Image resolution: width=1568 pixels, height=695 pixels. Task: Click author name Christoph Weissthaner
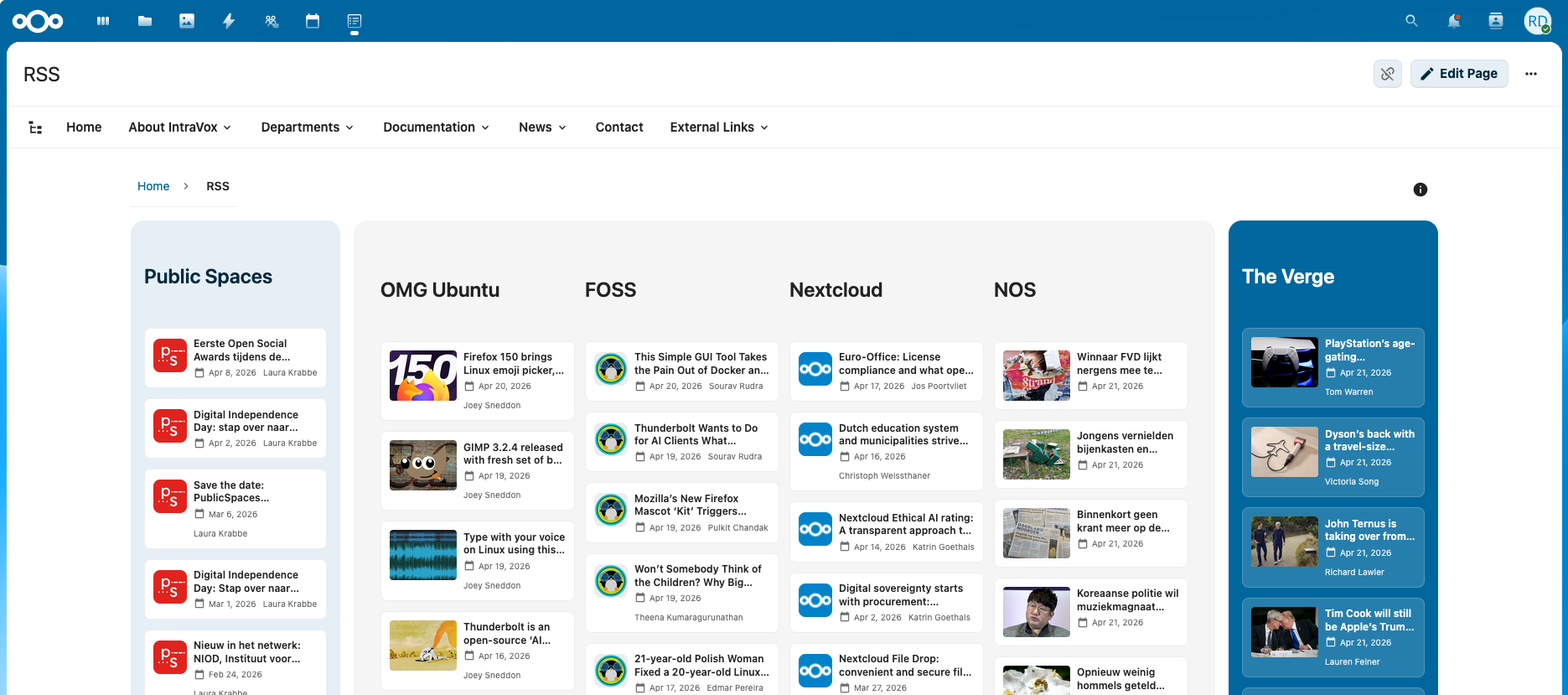pyautogui.click(x=884, y=476)
